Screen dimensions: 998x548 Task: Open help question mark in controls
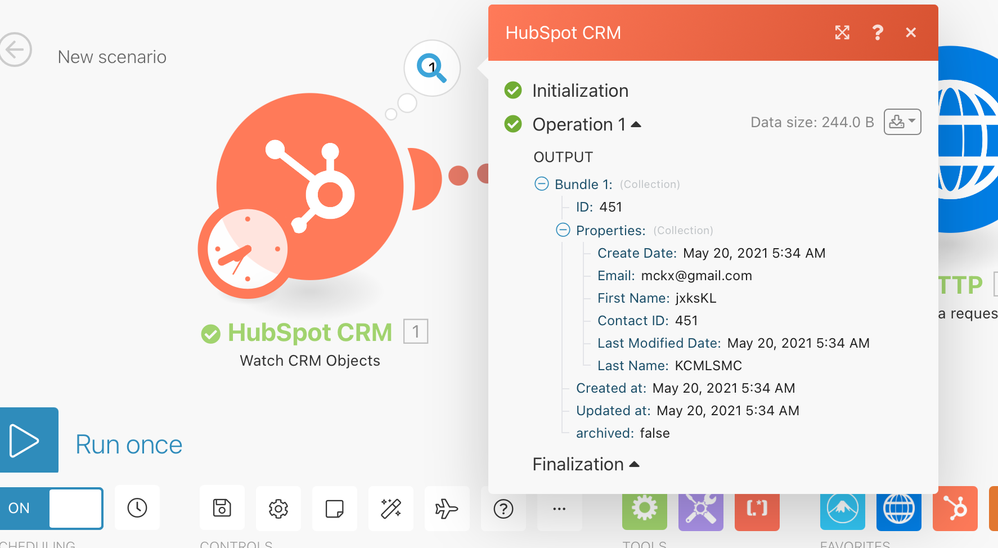pos(503,508)
